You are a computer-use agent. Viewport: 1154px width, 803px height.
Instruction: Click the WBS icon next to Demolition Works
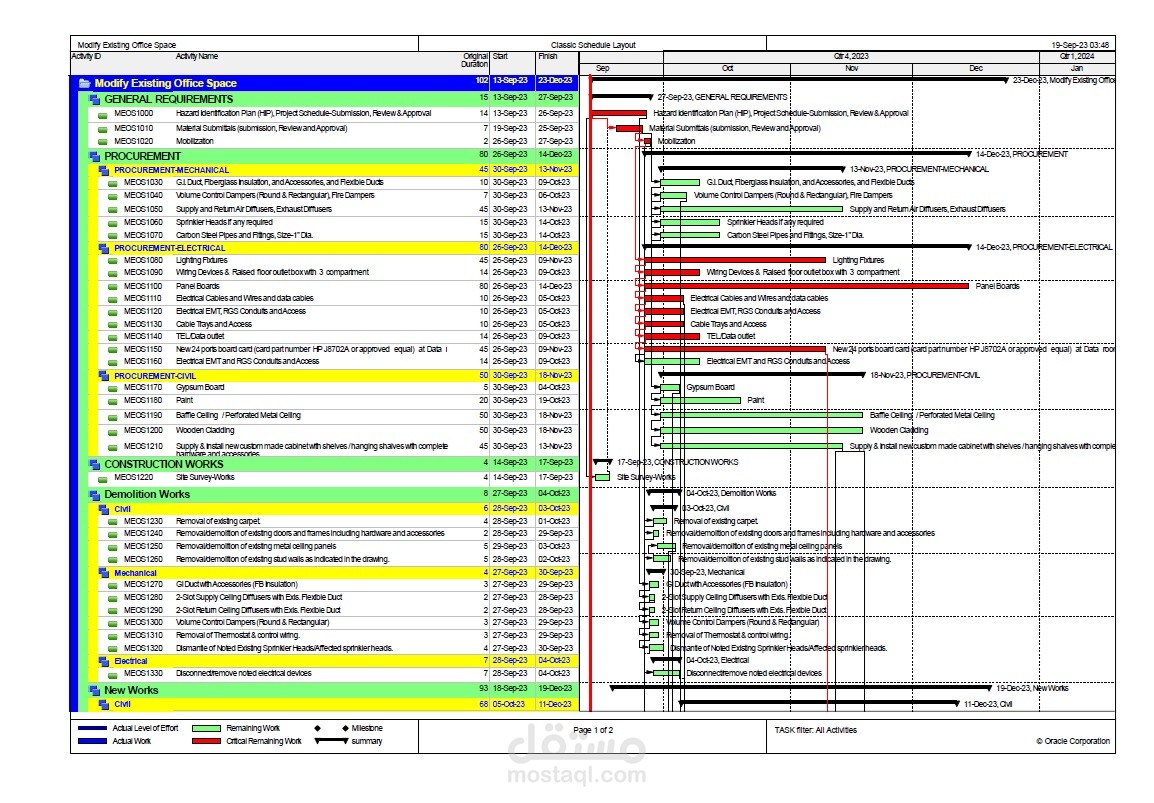click(x=95, y=495)
